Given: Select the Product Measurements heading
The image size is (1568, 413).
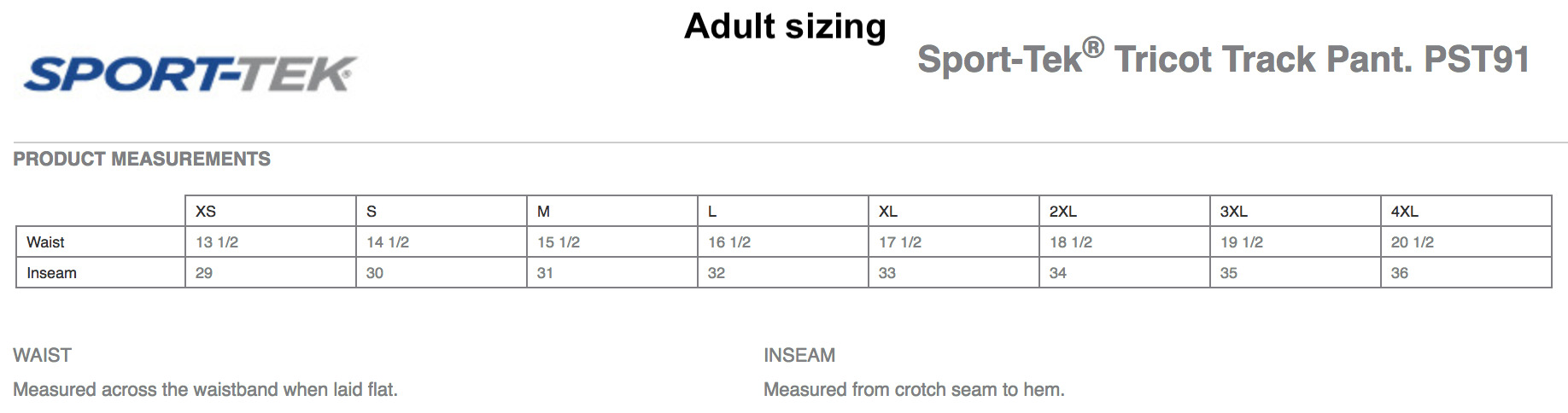Looking at the screenshot, I should (142, 160).
